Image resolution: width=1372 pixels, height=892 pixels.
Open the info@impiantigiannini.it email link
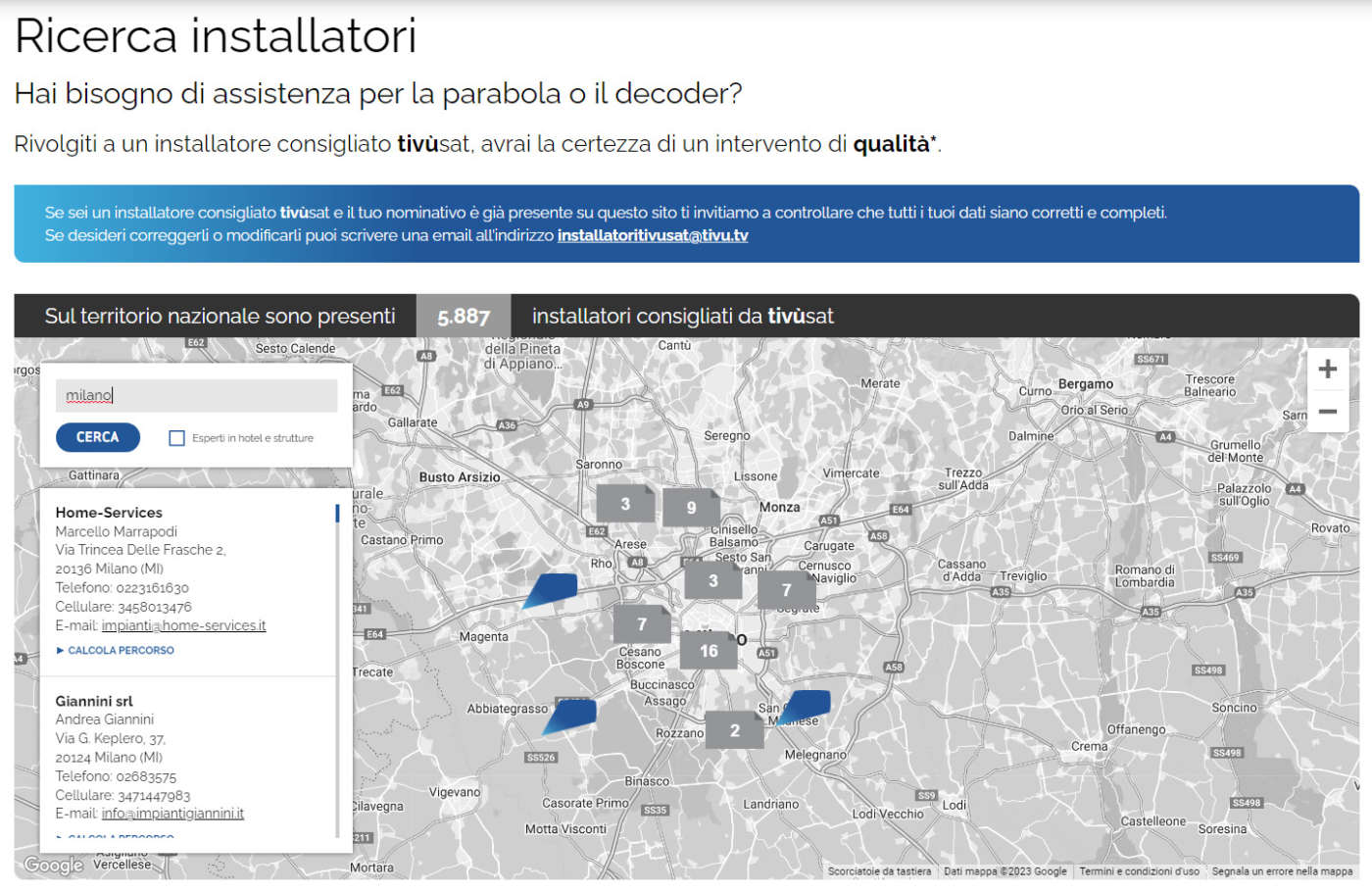[172, 814]
